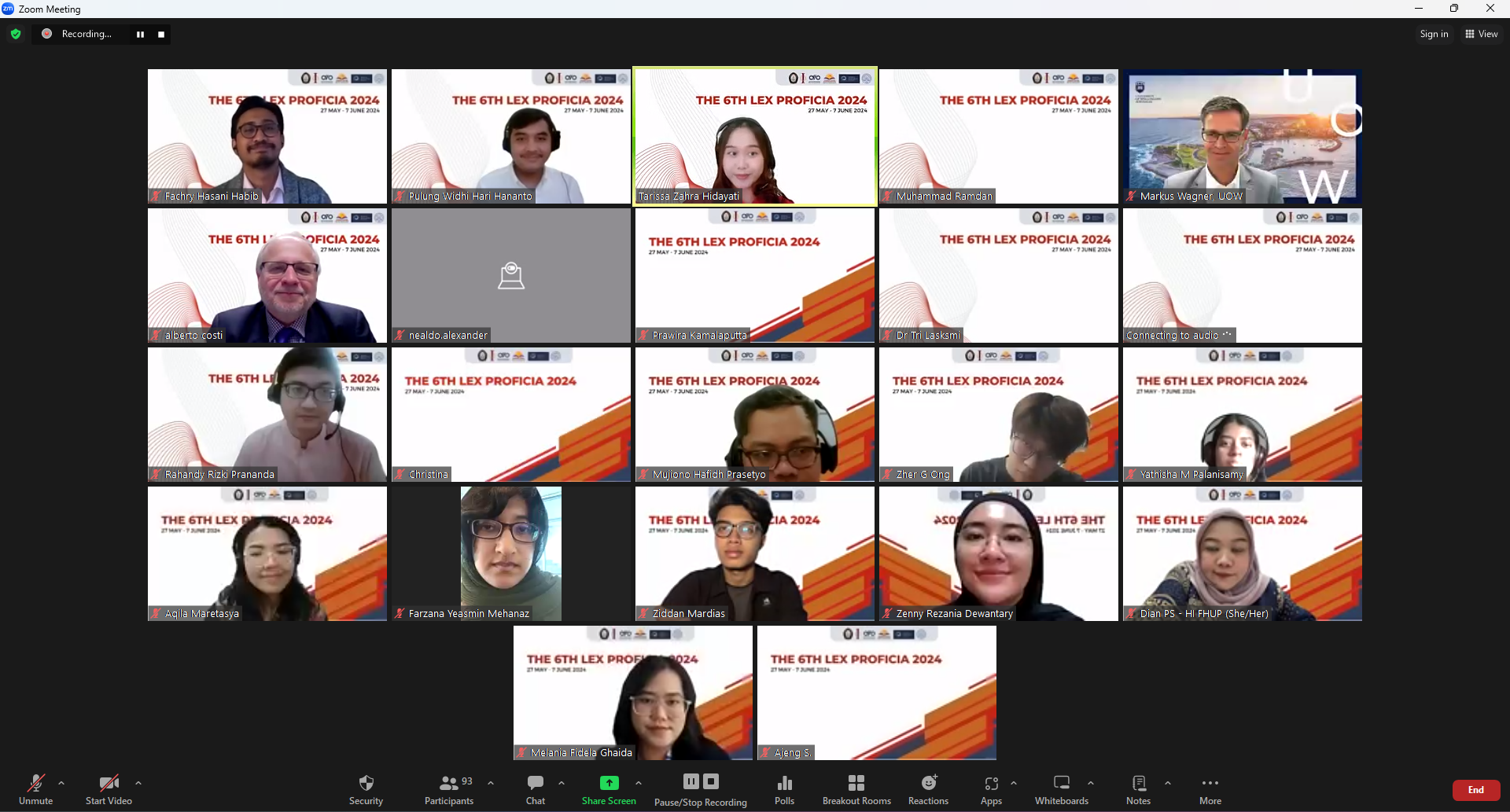Open the Participants list
Image resolution: width=1510 pixels, height=812 pixels.
click(x=448, y=788)
